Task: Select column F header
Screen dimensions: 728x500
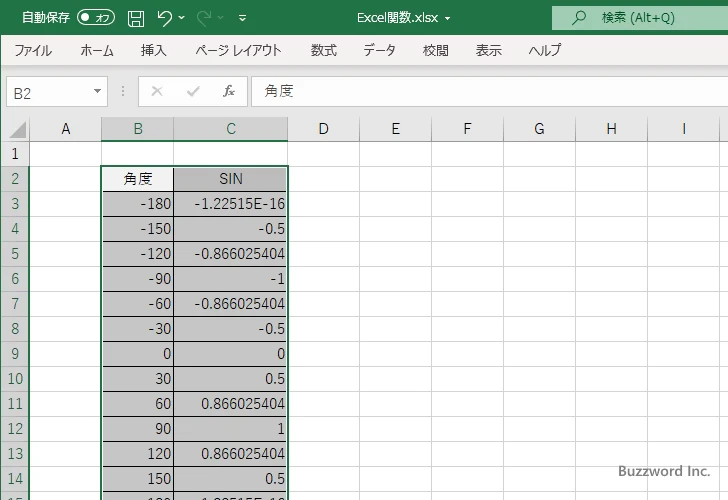Action: [468, 129]
